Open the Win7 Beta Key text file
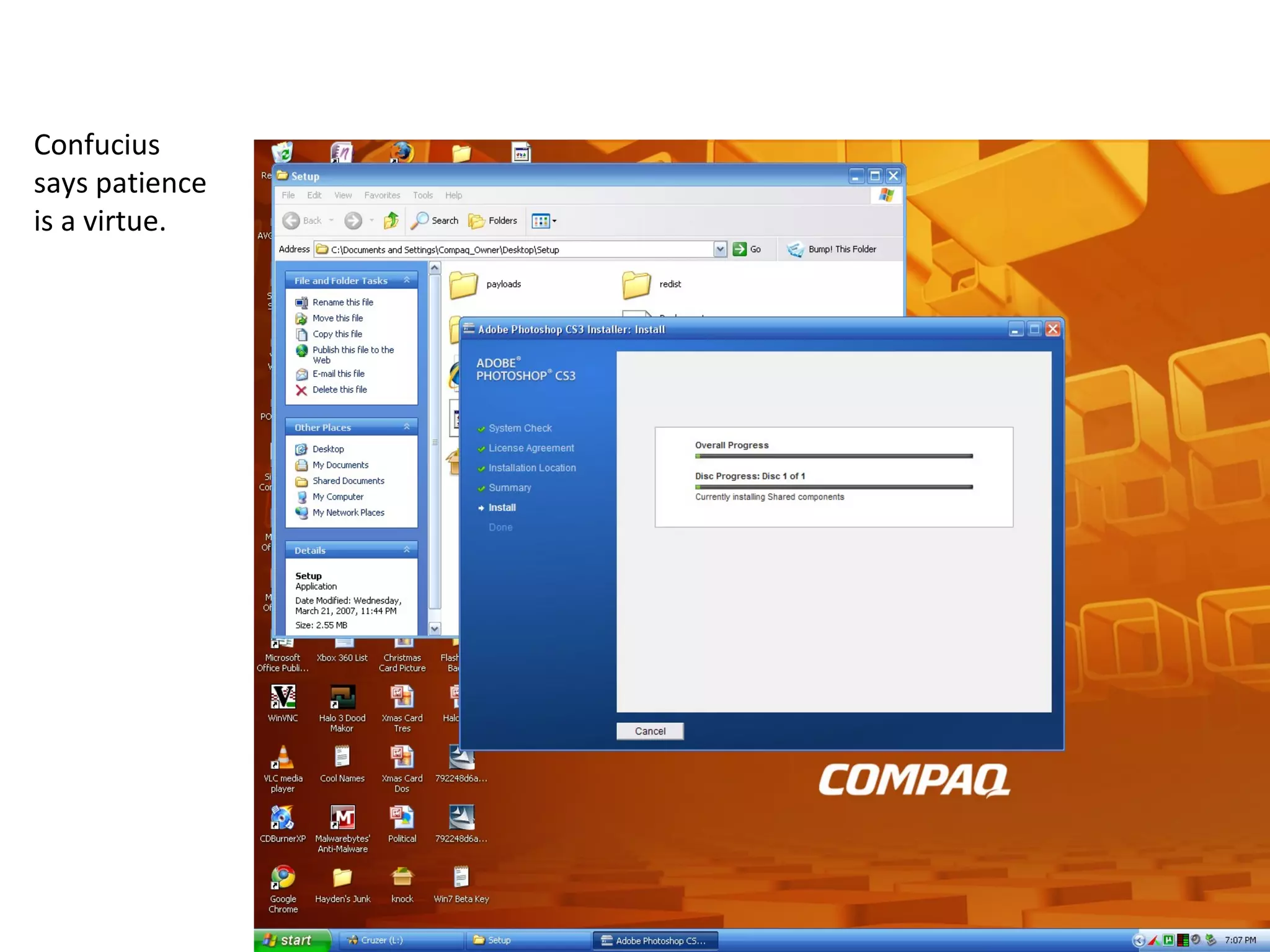The width and height of the screenshot is (1270, 952). tap(461, 884)
